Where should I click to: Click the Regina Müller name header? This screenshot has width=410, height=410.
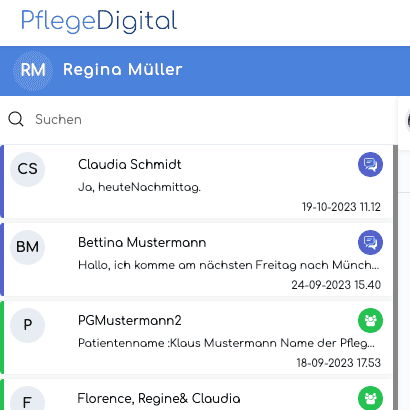click(x=123, y=70)
